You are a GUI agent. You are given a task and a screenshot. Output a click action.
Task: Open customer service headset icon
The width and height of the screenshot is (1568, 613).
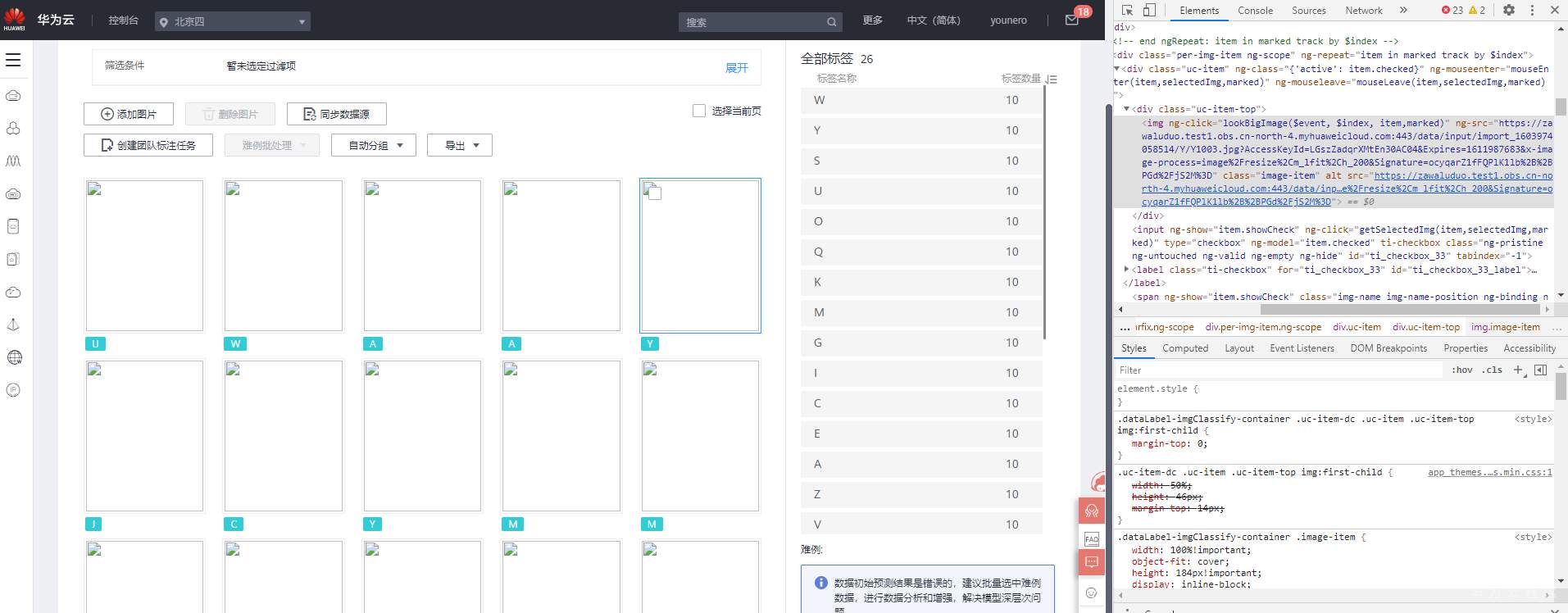pos(1092,511)
